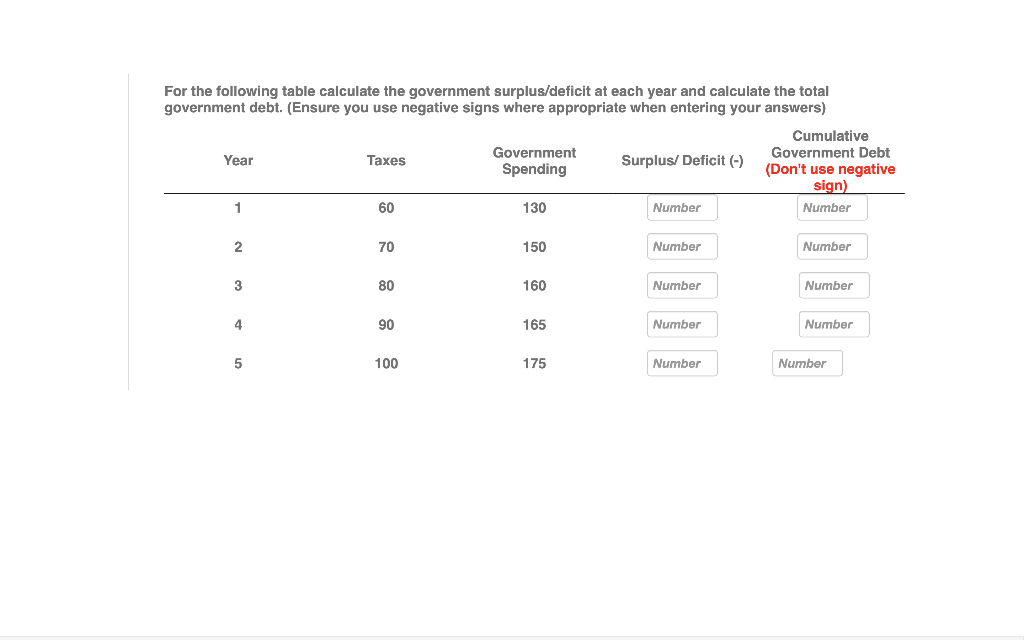The width and height of the screenshot is (1024, 640).
Task: Click the question instruction paragraph
Action: point(496,99)
